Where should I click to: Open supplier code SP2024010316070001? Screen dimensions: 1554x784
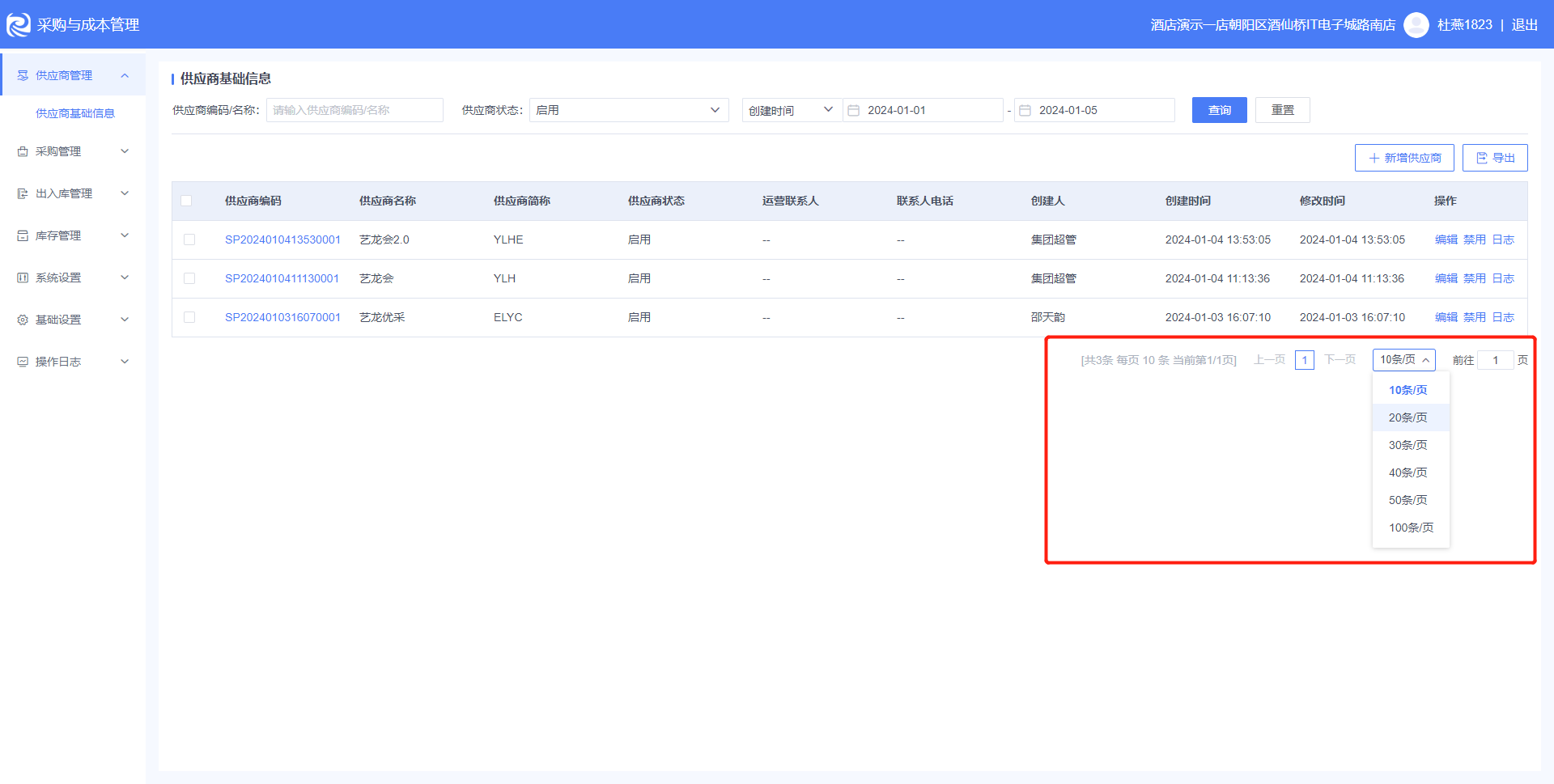pyautogui.click(x=282, y=317)
